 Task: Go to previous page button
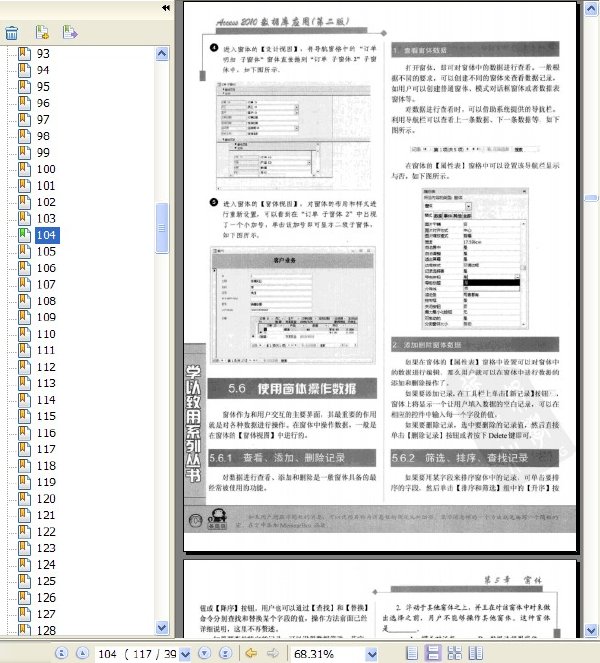[x=82, y=653]
